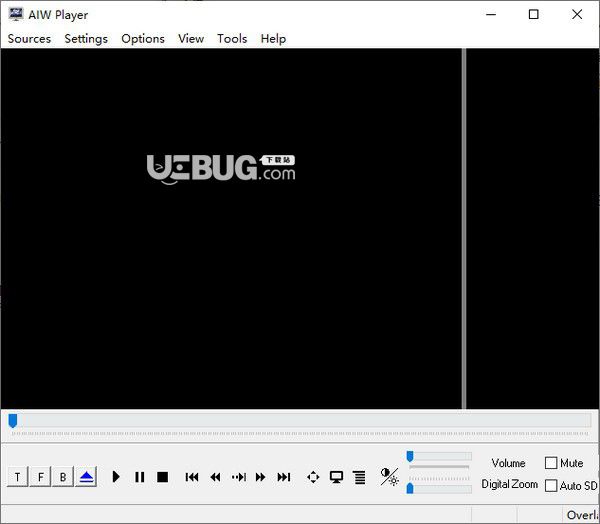Screen dimensions: 600x524
Task: Maximize the AIW Player window
Action: (533, 15)
